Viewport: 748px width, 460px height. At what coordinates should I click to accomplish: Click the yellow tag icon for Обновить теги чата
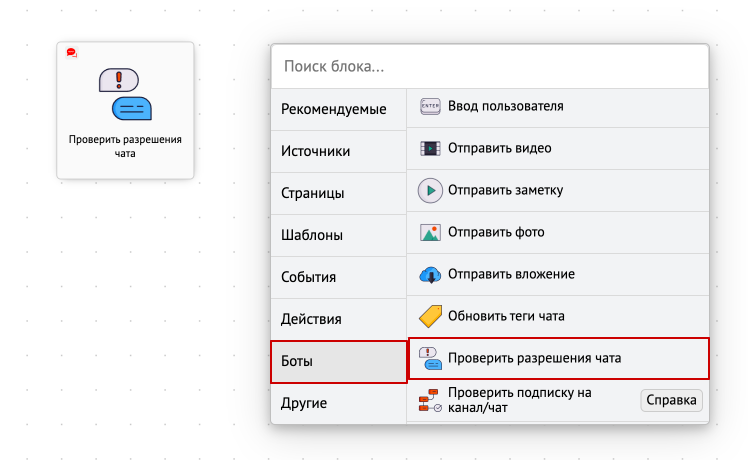point(430,316)
